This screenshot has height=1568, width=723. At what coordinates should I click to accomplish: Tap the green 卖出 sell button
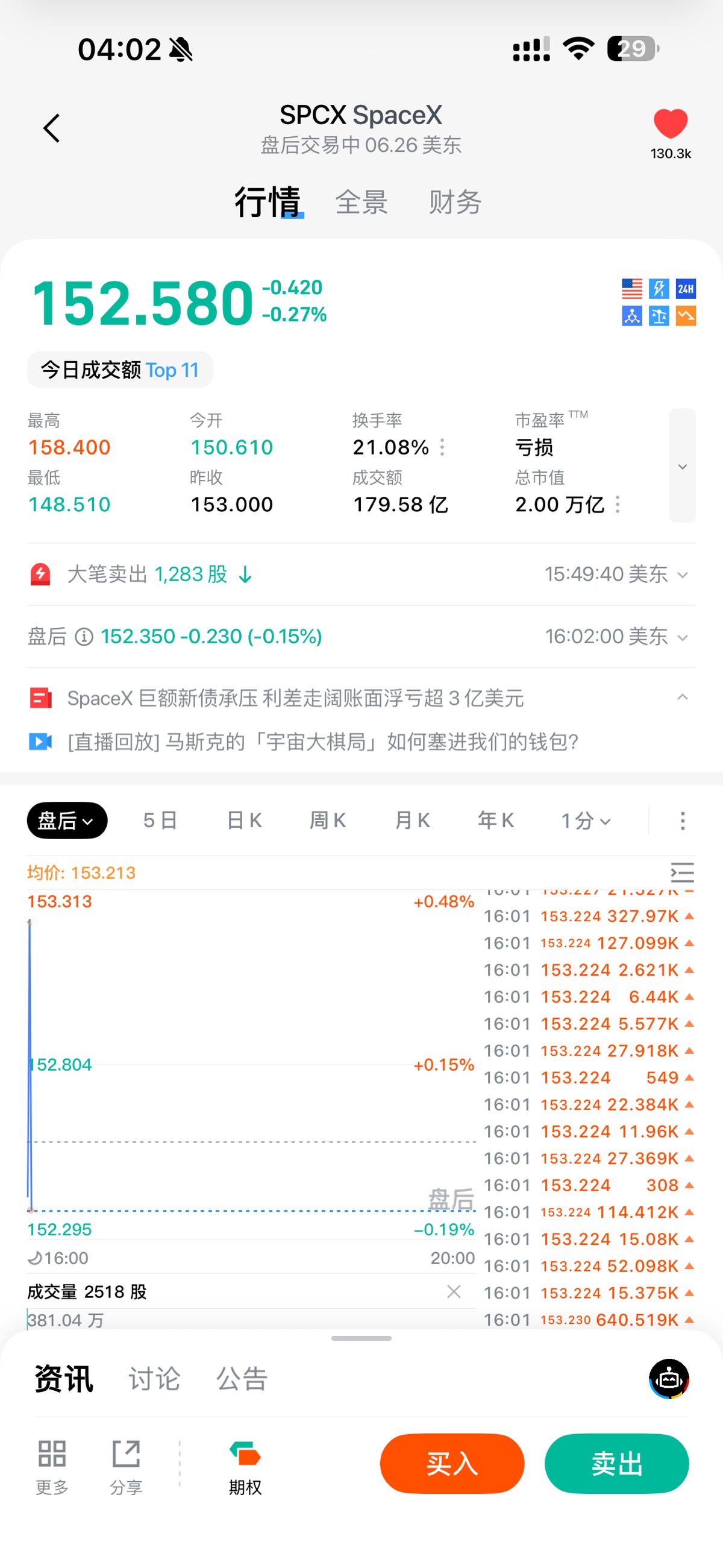616,1463
